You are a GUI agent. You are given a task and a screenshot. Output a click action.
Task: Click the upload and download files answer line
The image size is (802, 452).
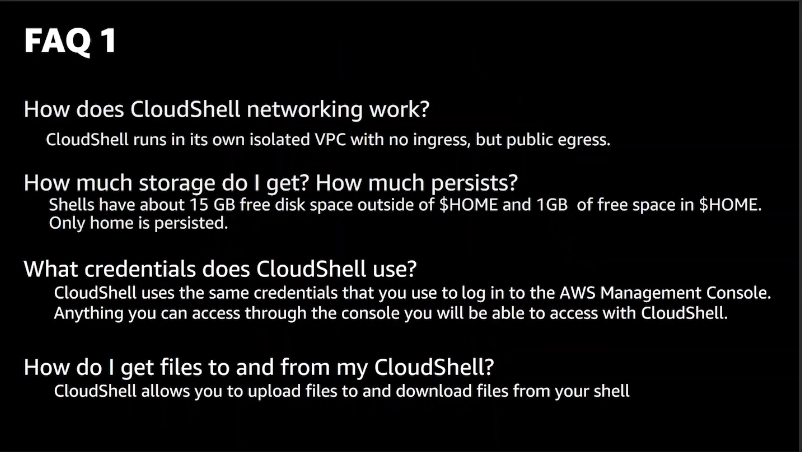(x=342, y=391)
